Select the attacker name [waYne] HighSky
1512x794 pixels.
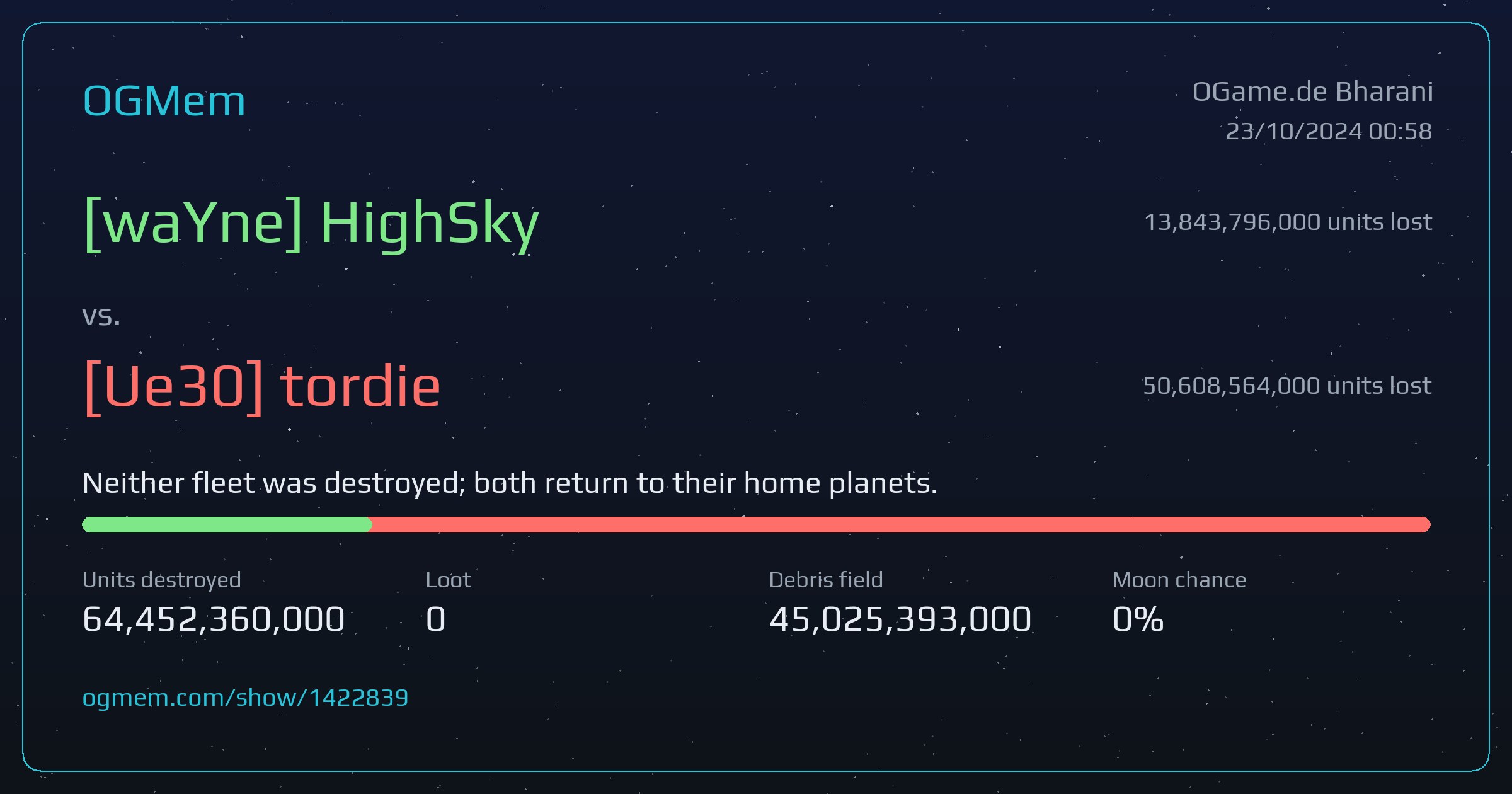click(x=311, y=224)
